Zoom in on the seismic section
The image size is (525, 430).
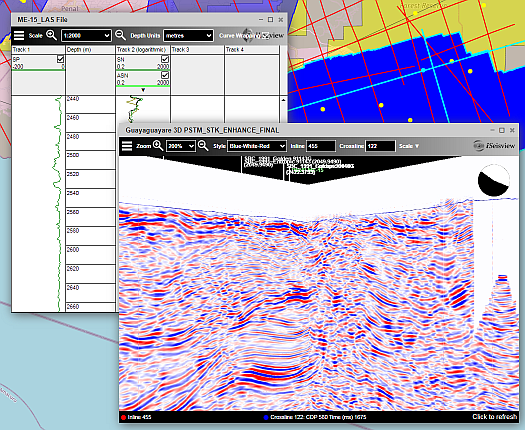coord(158,146)
